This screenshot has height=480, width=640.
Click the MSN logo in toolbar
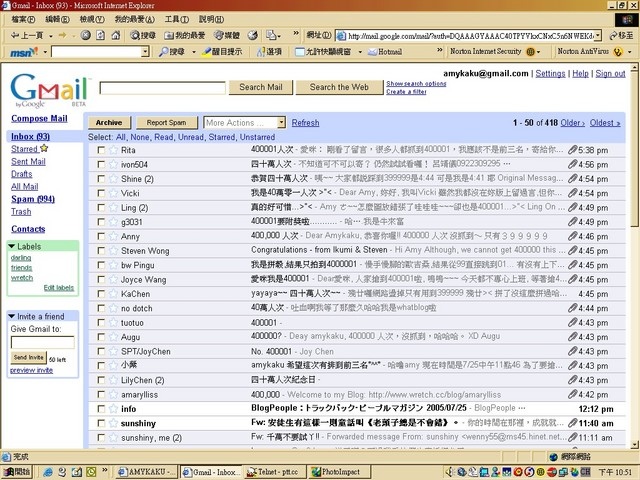pyautogui.click(x=23, y=52)
